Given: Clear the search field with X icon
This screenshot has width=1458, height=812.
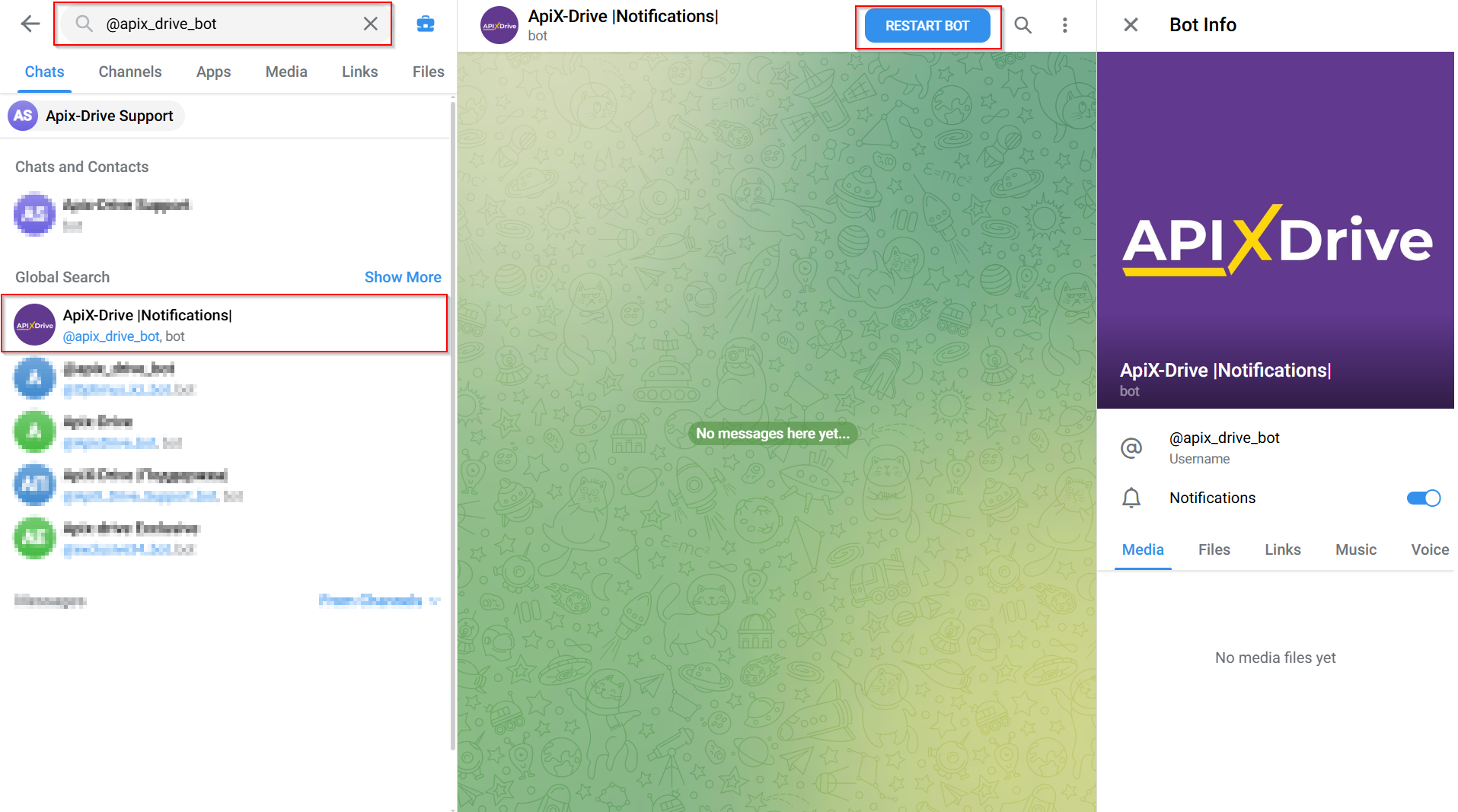Looking at the screenshot, I should [x=371, y=24].
